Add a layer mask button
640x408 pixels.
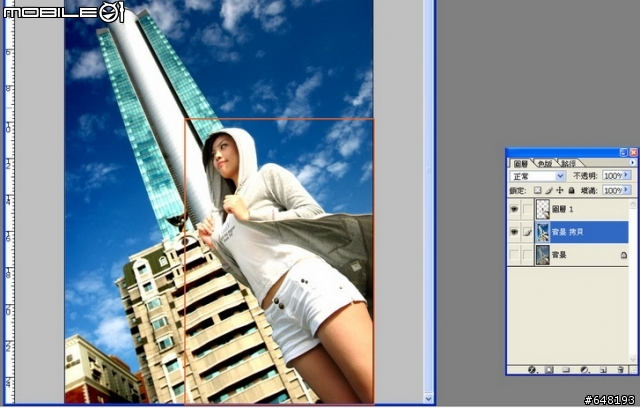click(549, 370)
